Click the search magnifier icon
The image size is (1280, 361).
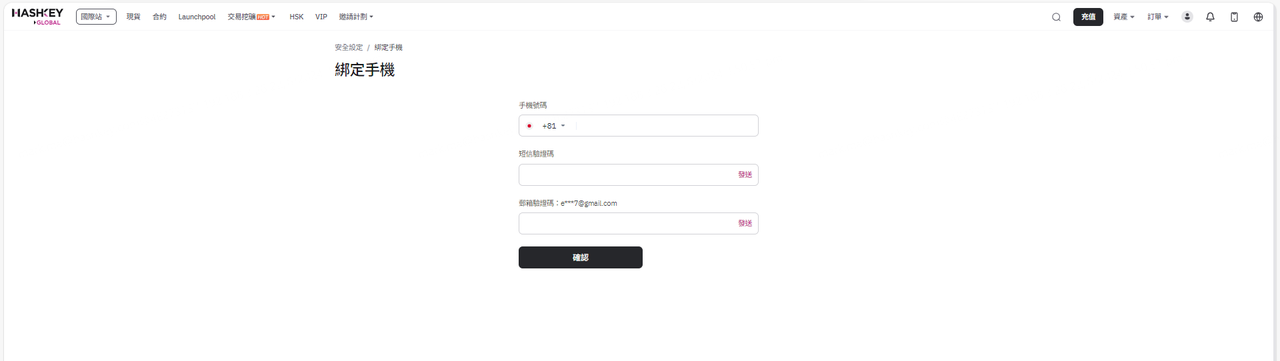[x=1056, y=17]
